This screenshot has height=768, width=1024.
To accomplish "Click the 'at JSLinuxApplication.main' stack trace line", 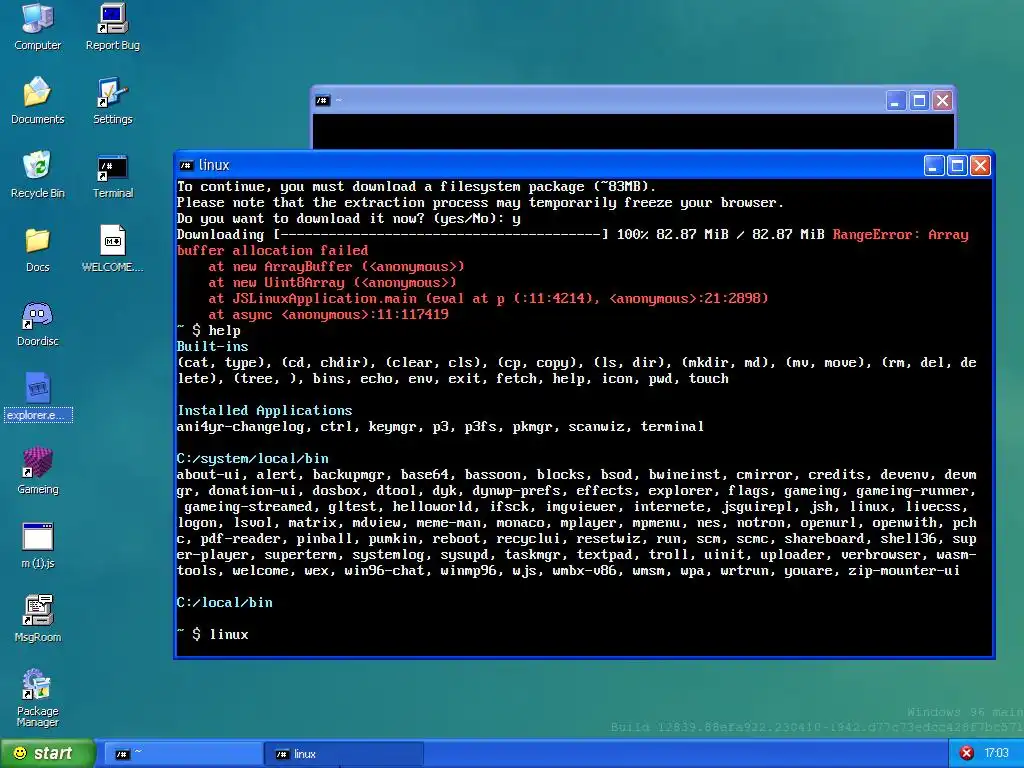I will [488, 298].
